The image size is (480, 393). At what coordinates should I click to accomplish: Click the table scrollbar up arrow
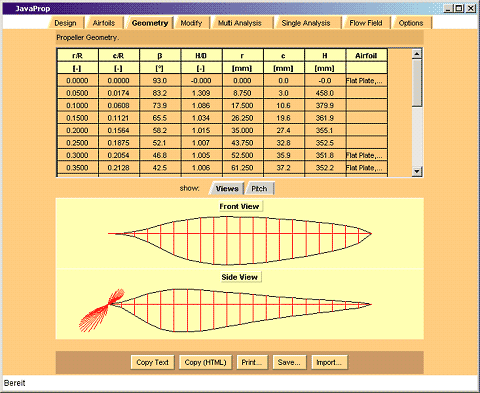coord(417,54)
